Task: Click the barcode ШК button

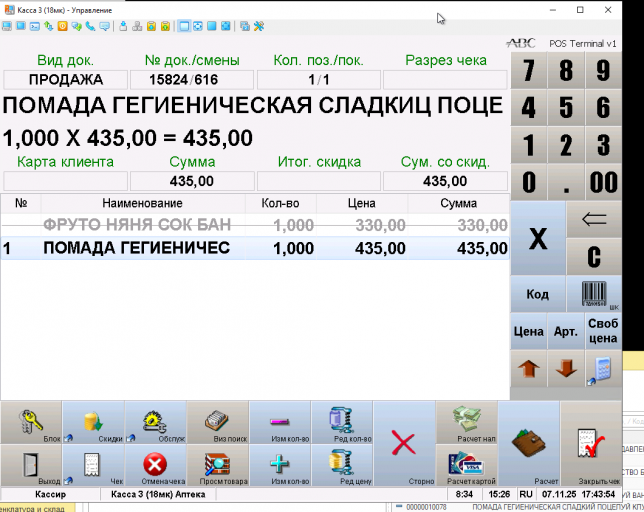Action: click(x=594, y=294)
